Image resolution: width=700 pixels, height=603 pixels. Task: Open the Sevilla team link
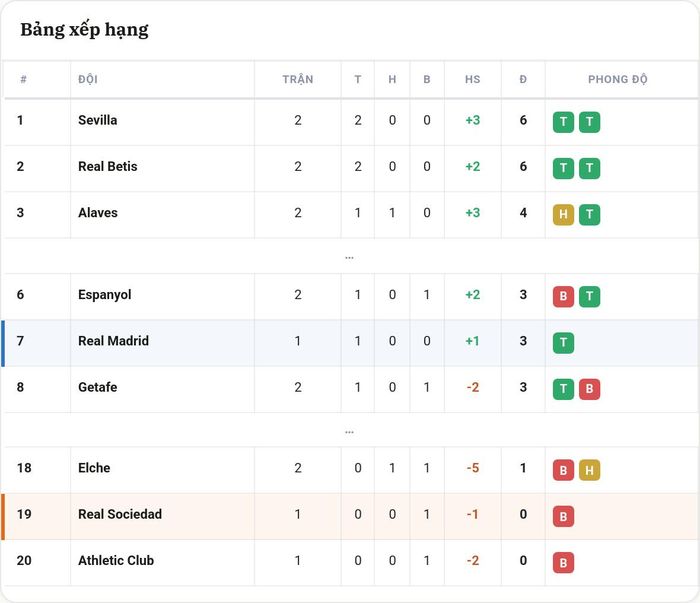click(98, 120)
